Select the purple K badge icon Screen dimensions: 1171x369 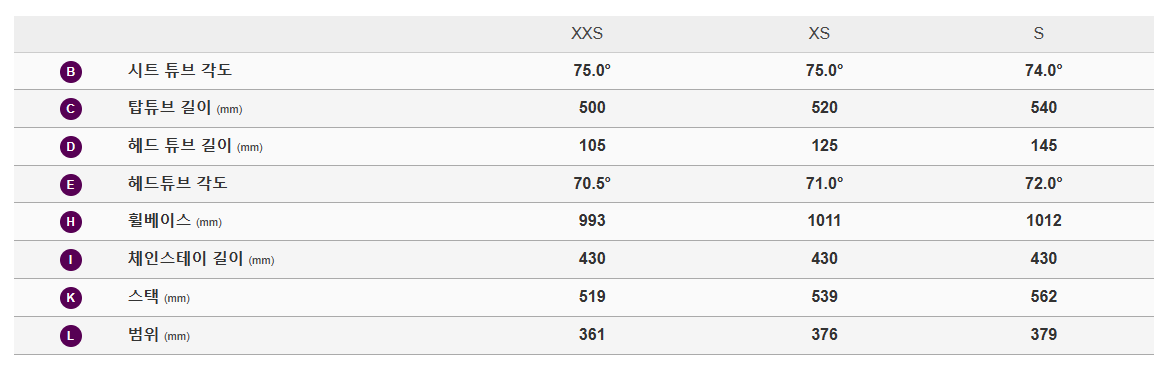coord(71,298)
